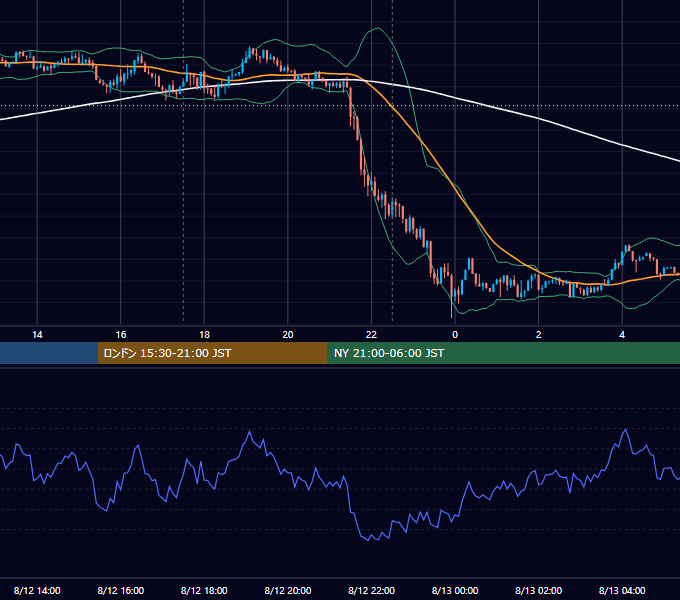Click the London session bar 15:30-21:00 JST
The image size is (680, 600).
[212, 353]
